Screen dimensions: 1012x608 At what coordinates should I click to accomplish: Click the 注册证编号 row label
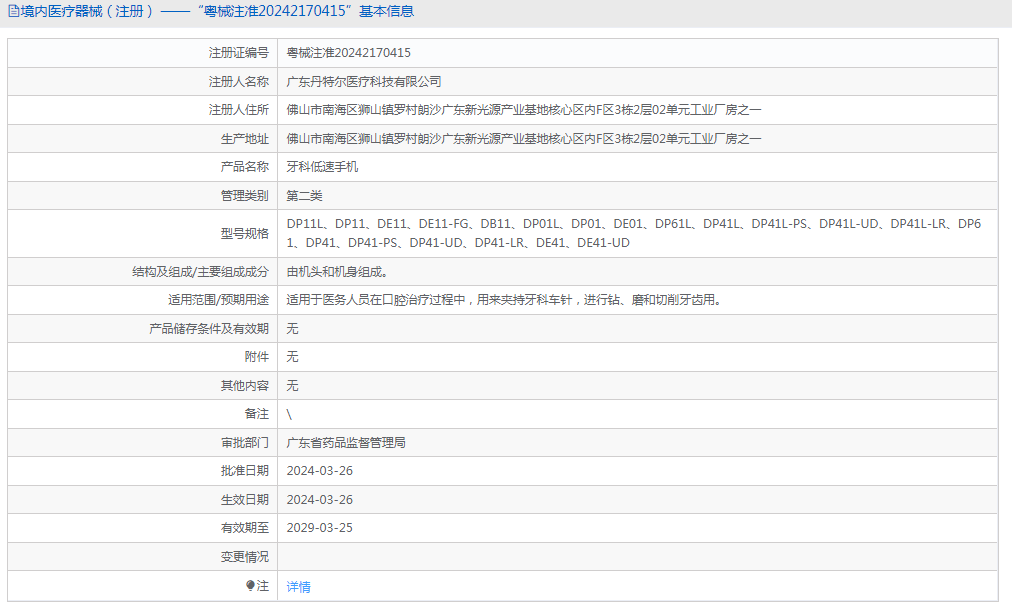click(239, 53)
